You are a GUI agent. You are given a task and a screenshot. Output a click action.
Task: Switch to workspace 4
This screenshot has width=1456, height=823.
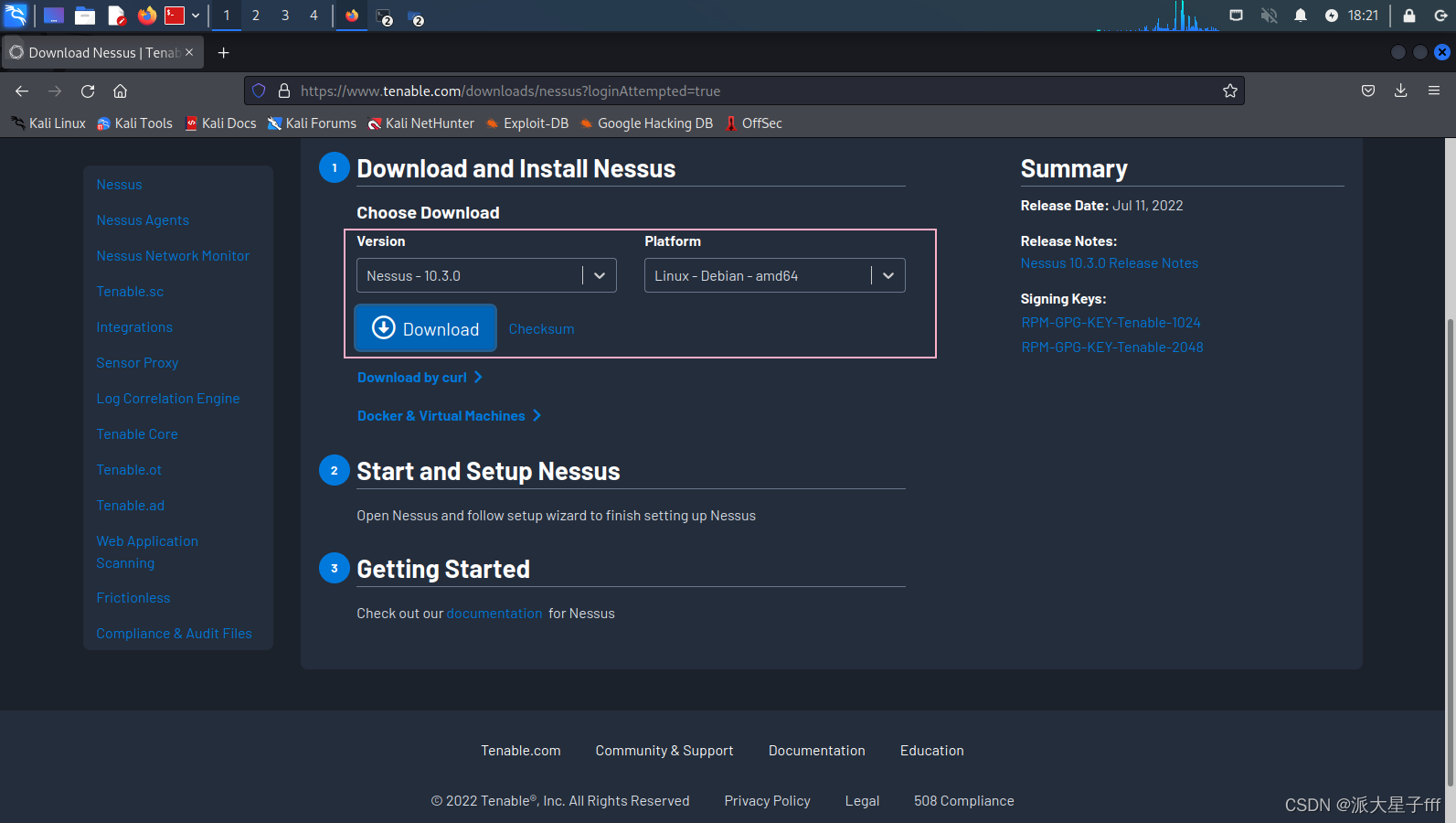tap(314, 16)
